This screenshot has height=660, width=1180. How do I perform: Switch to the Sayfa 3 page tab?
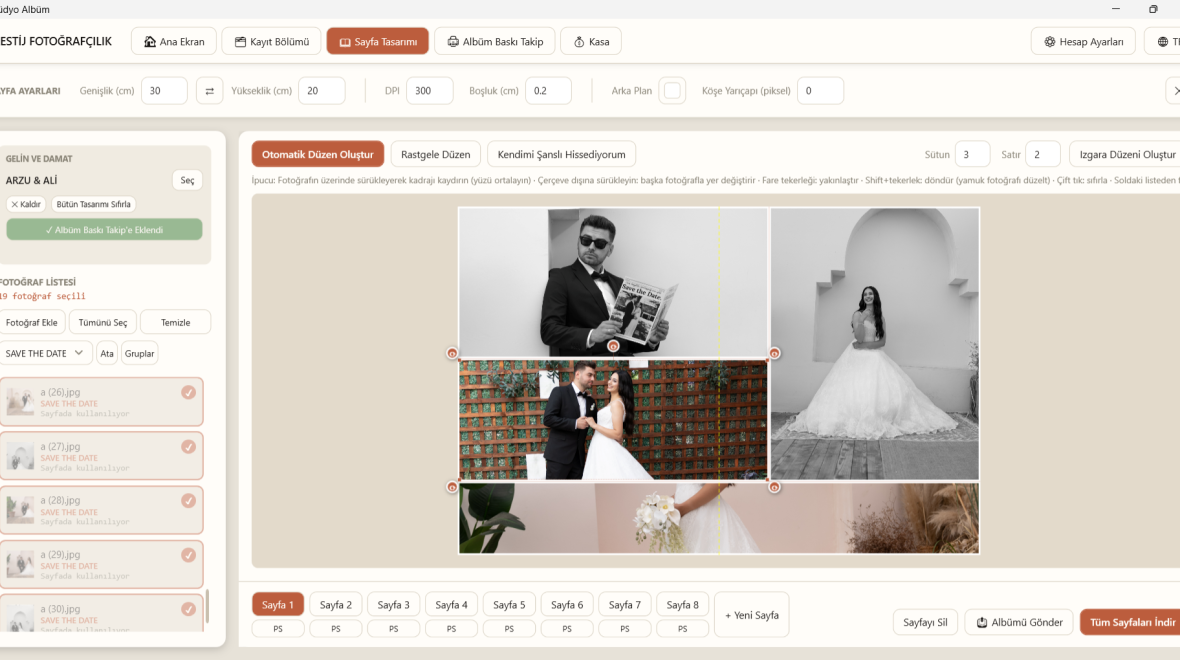(394, 604)
